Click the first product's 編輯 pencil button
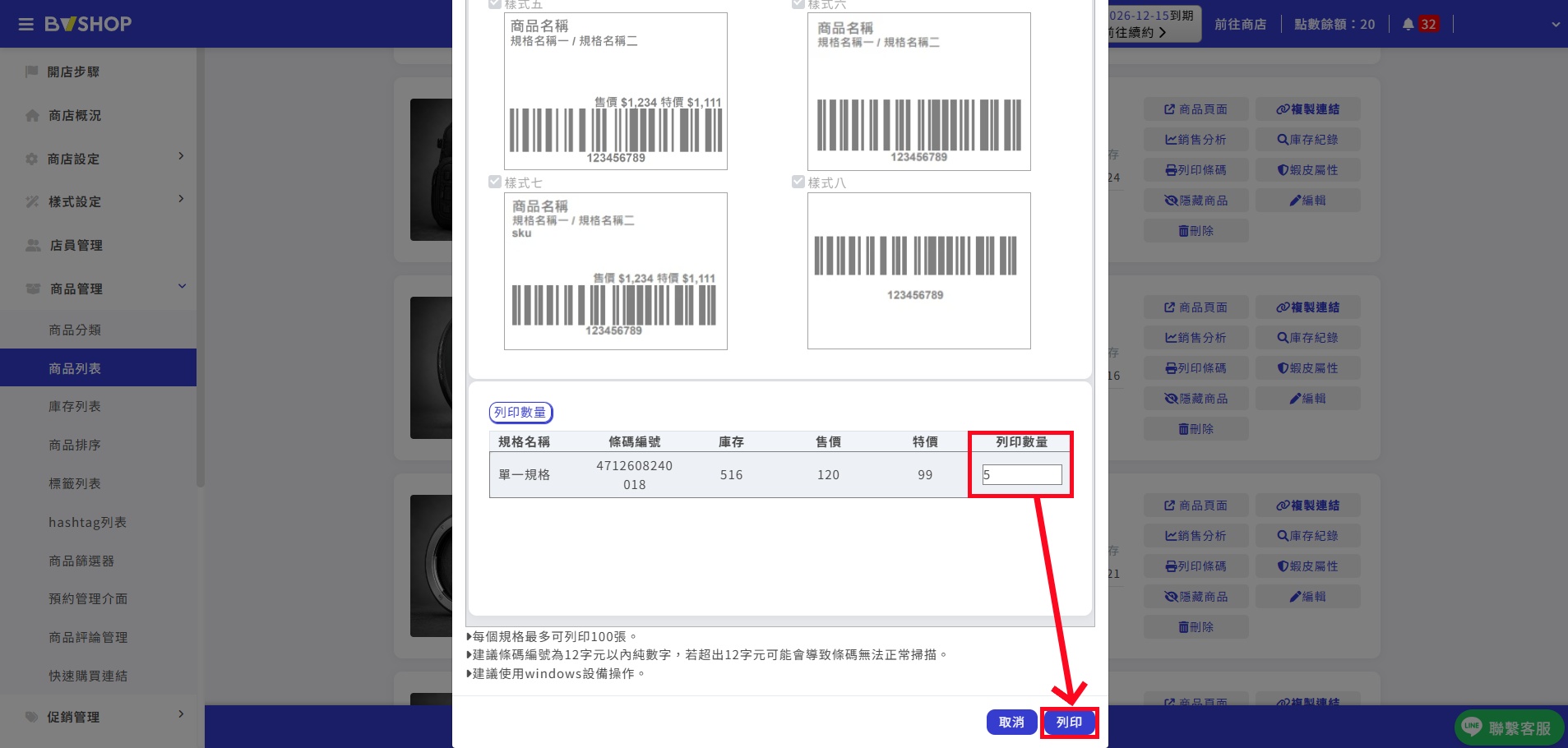1568x748 pixels. pyautogui.click(x=1307, y=201)
